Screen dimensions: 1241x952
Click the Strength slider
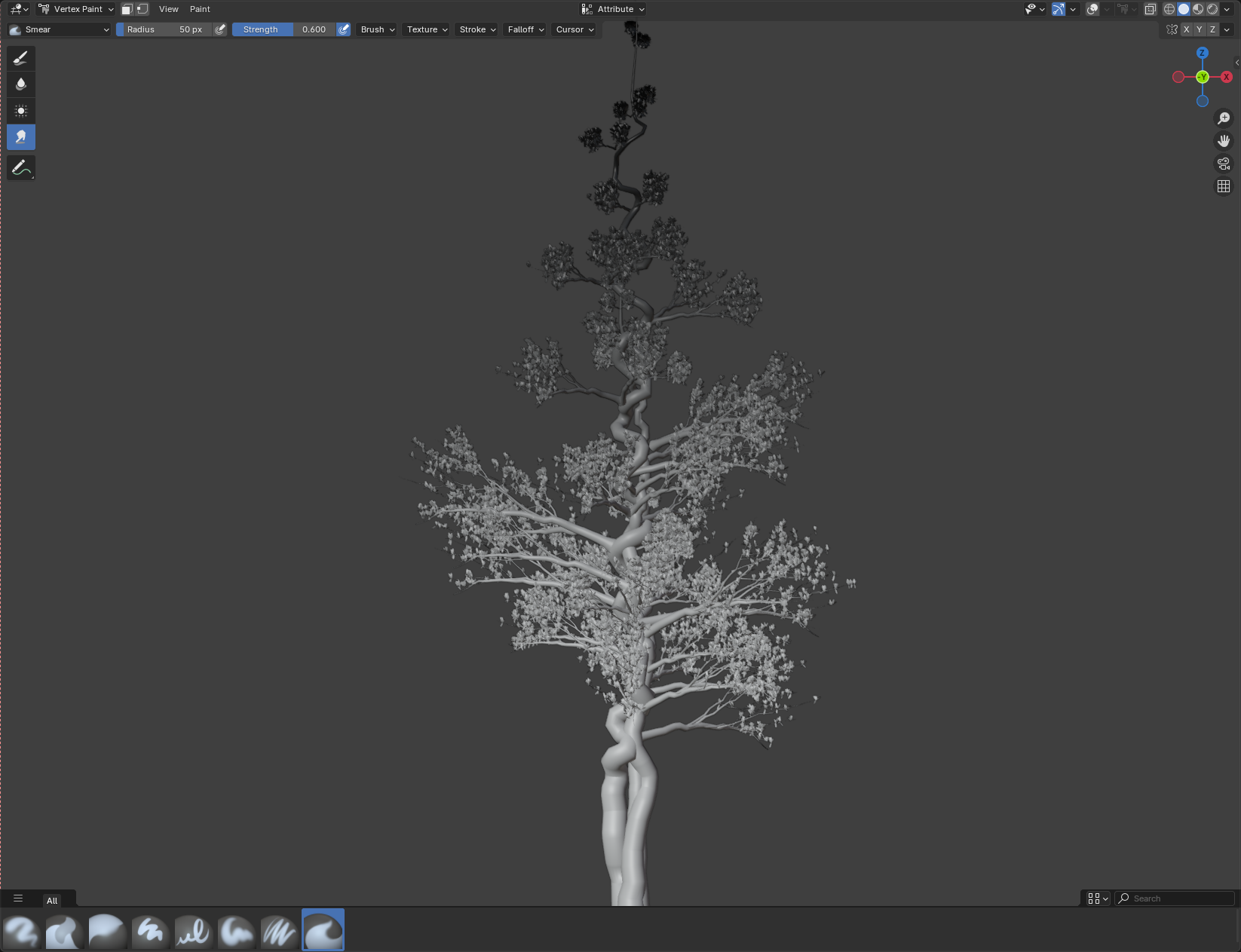click(x=284, y=29)
